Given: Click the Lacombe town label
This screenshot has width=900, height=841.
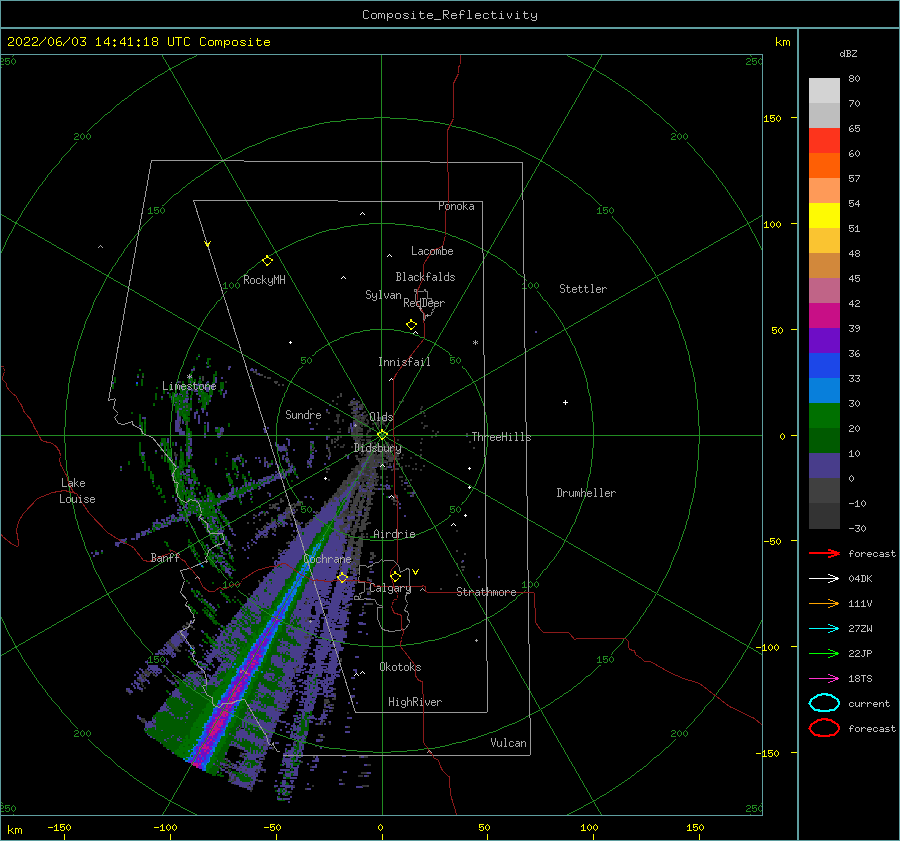Looking at the screenshot, I should [x=432, y=251].
